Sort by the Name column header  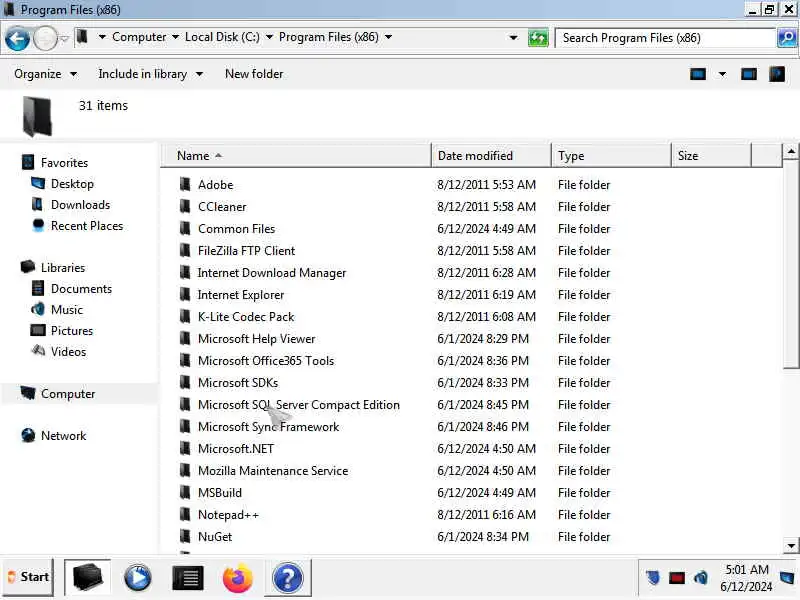pyautogui.click(x=296, y=156)
